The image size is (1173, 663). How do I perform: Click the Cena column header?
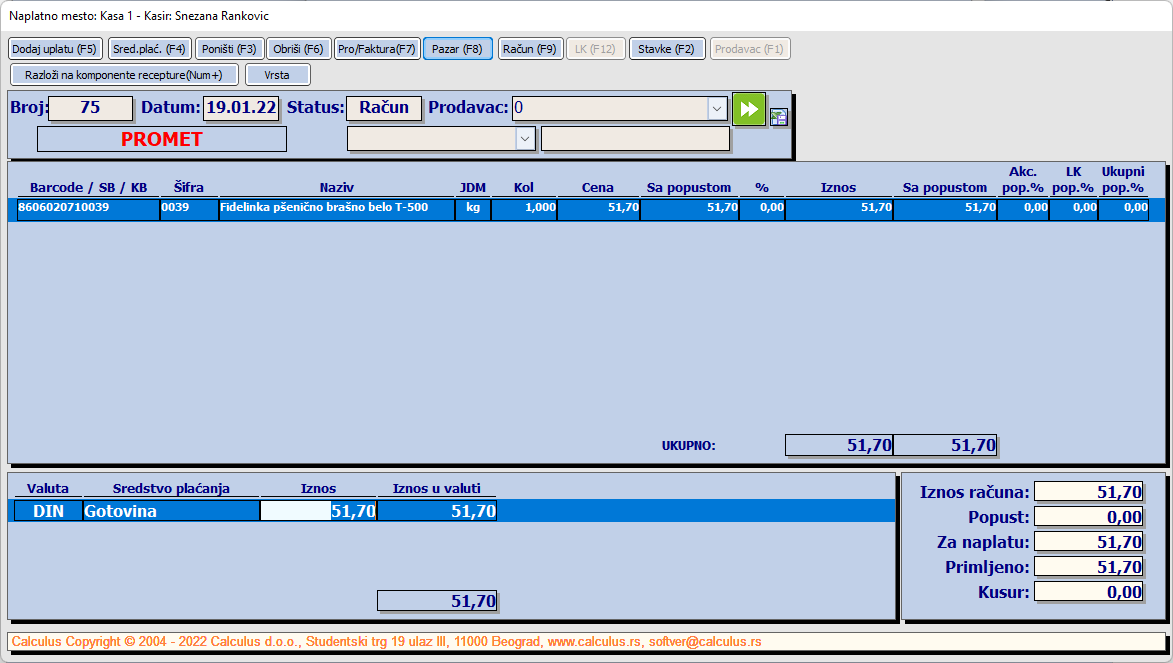pyautogui.click(x=598, y=188)
